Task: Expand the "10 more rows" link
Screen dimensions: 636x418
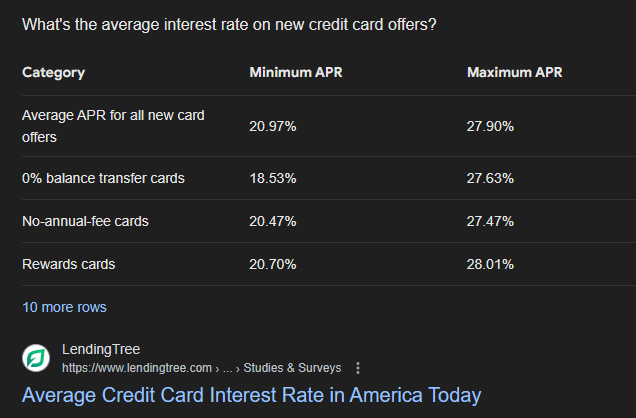Action: pyautogui.click(x=64, y=307)
